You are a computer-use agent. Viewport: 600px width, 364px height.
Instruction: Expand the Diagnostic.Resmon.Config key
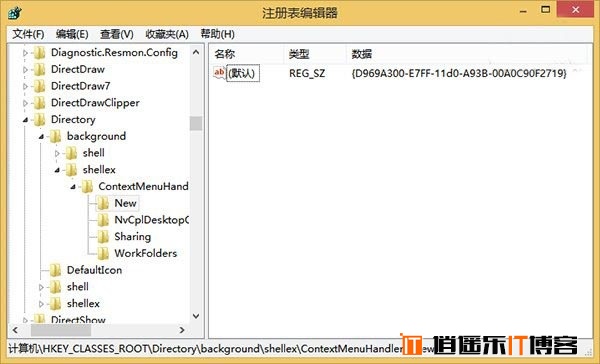click(x=25, y=53)
